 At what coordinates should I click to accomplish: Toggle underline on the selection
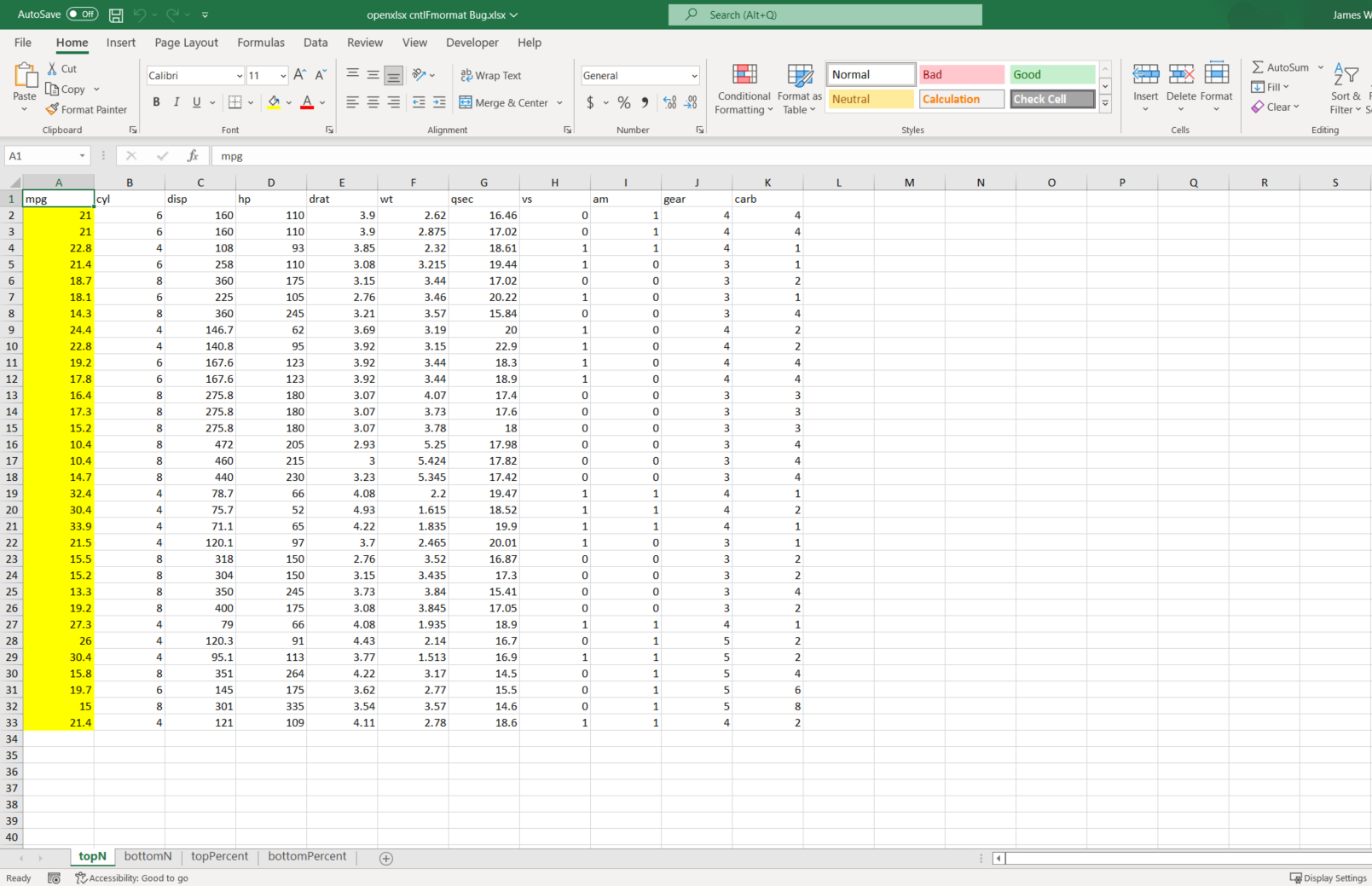click(196, 101)
